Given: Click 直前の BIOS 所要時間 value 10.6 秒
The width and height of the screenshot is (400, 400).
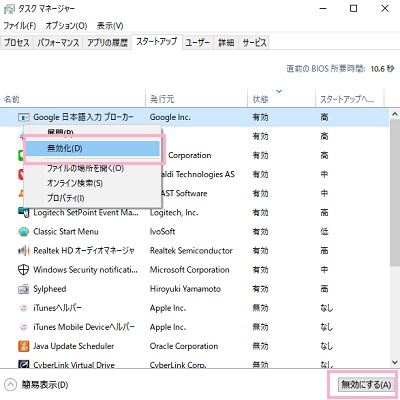Looking at the screenshot, I should point(382,69).
